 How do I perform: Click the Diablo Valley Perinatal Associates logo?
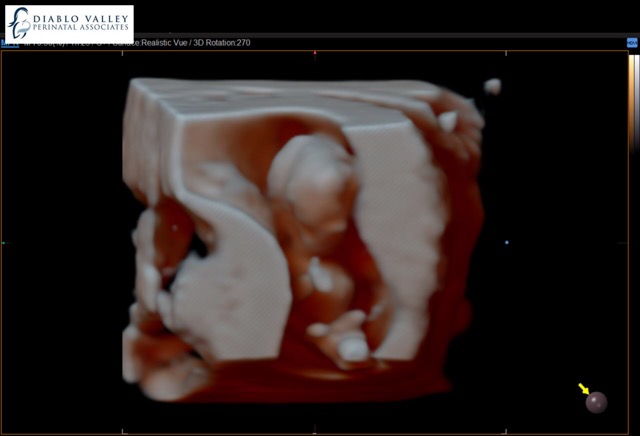pos(68,24)
